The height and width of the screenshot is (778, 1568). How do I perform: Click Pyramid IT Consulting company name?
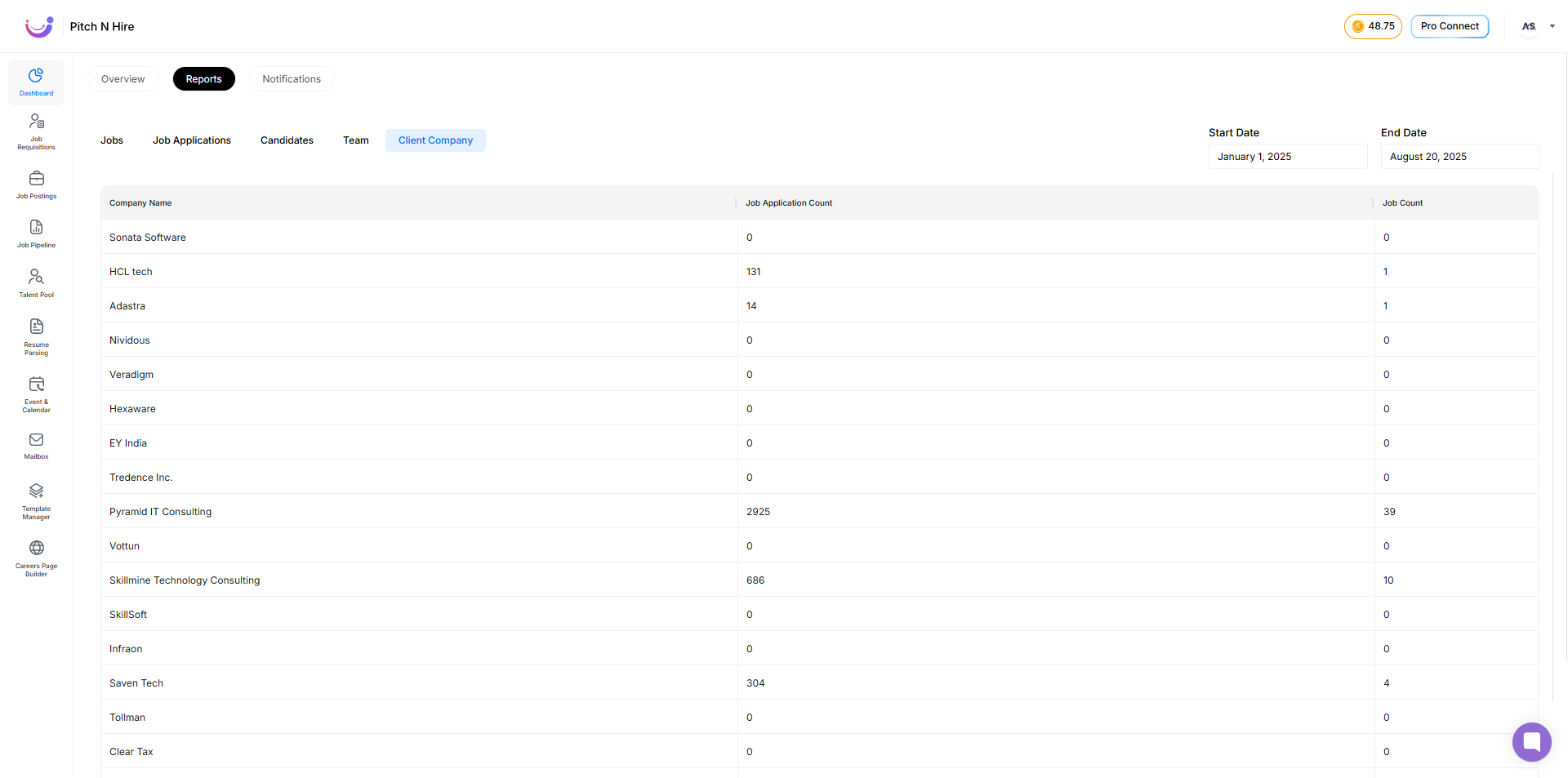click(x=160, y=512)
